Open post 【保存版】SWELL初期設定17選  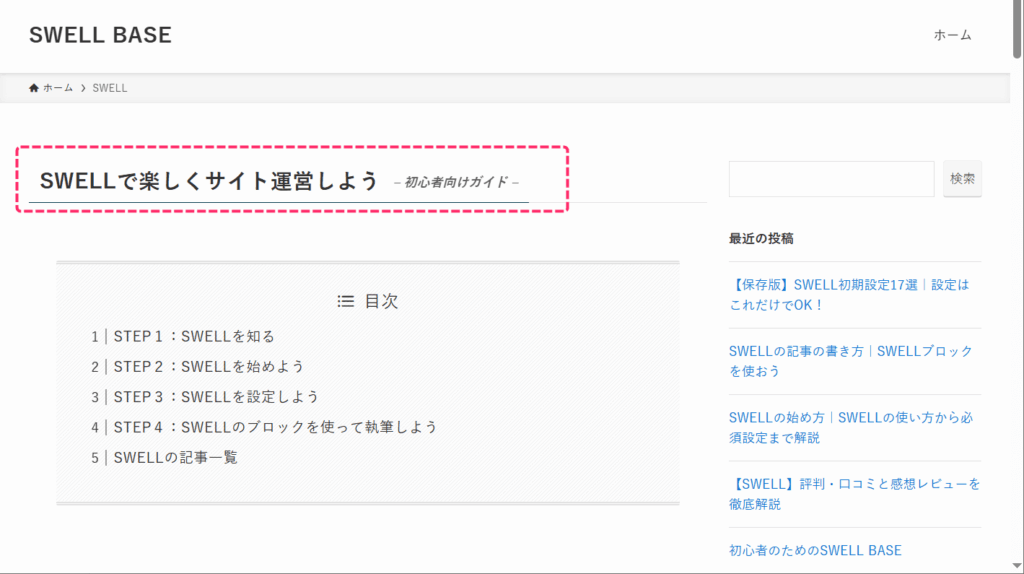click(849, 295)
